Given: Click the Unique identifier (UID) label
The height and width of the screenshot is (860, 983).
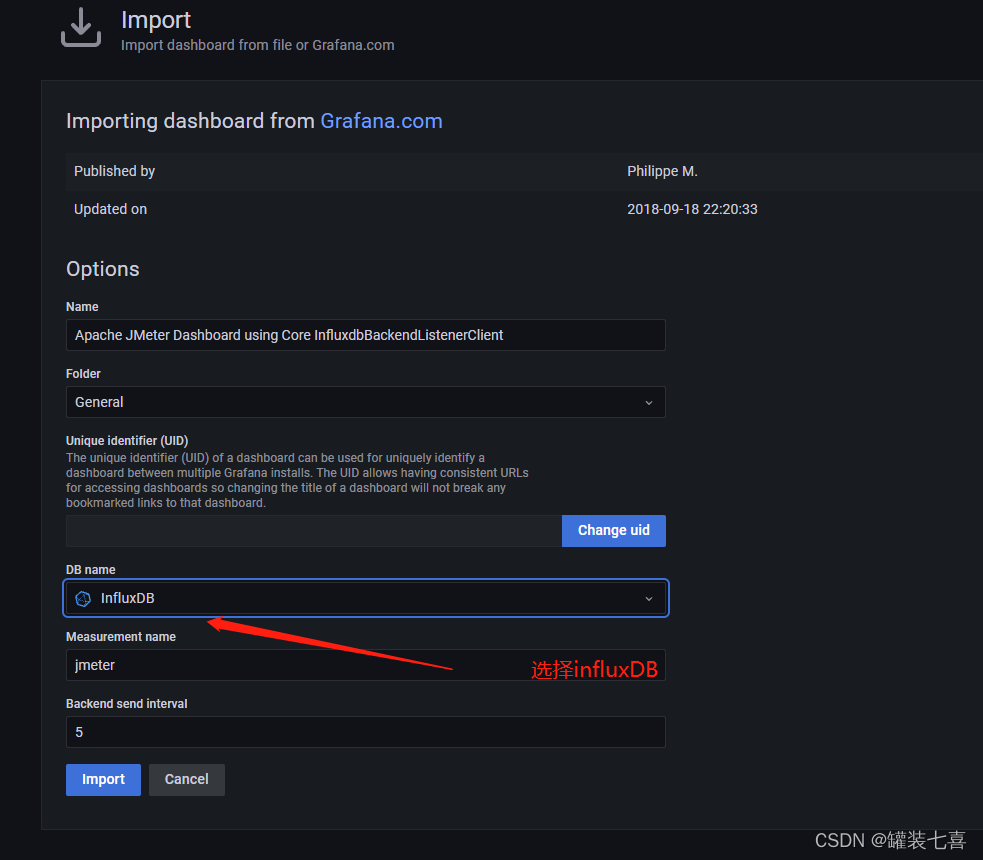Looking at the screenshot, I should click(x=127, y=441).
